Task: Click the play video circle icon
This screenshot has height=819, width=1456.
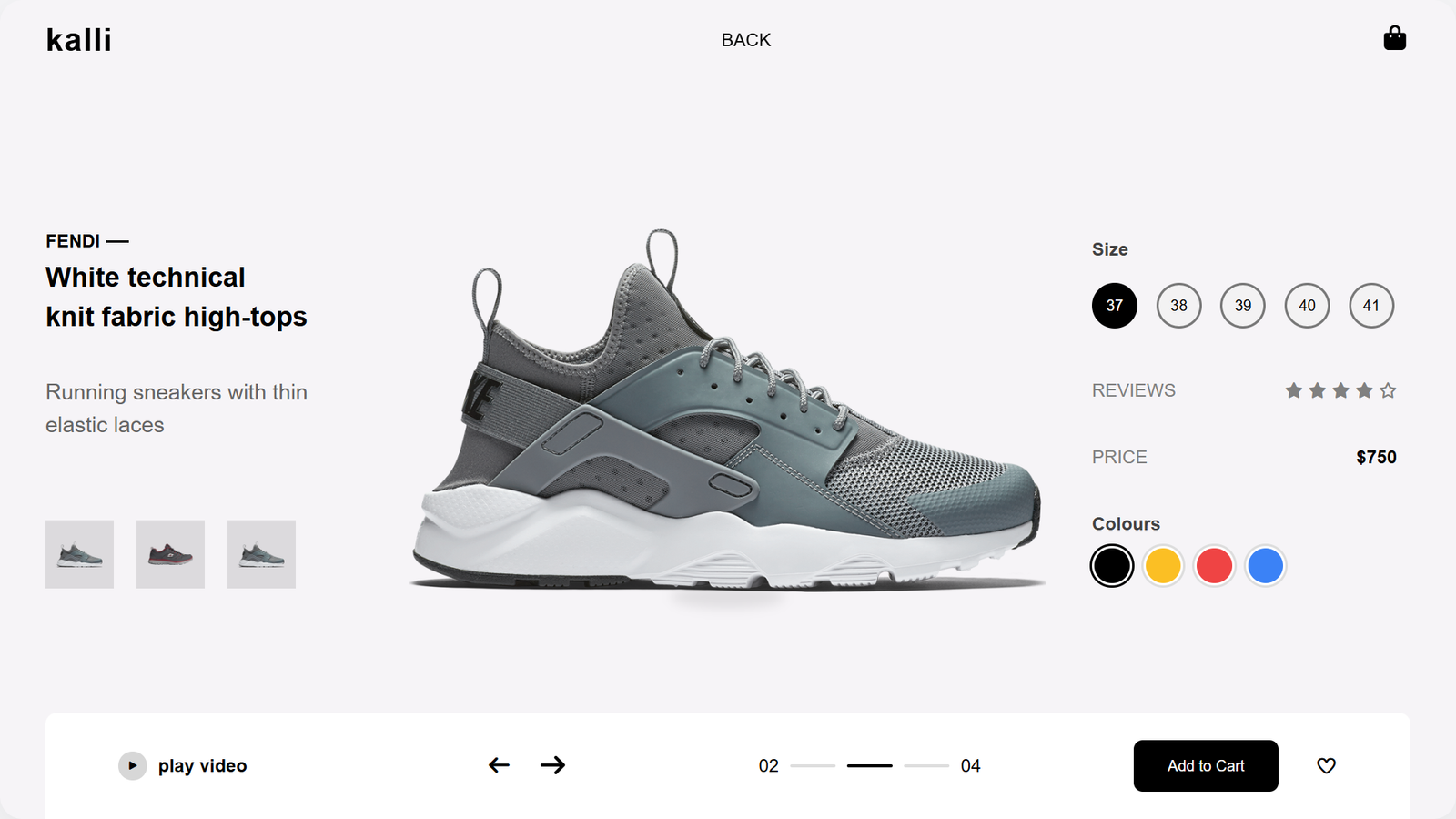Action: pos(132,766)
